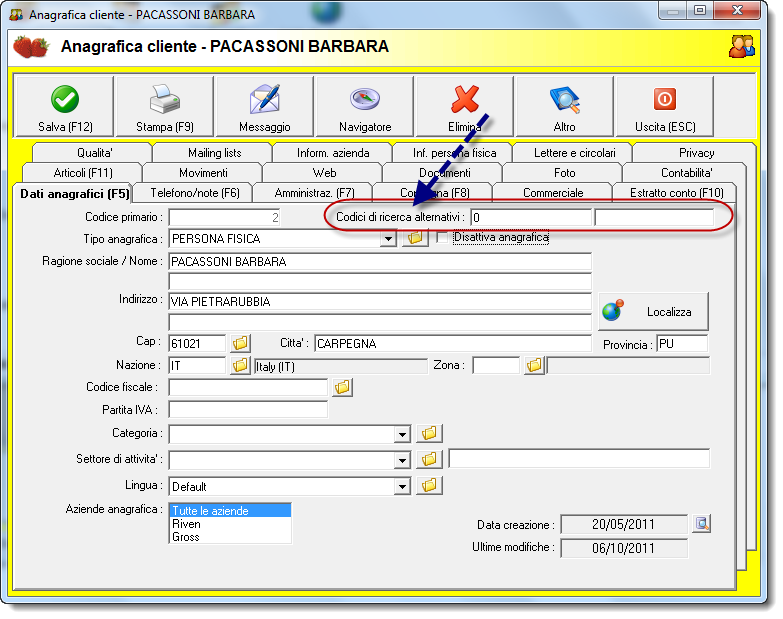Click the Provincia field with PU

coord(682,343)
